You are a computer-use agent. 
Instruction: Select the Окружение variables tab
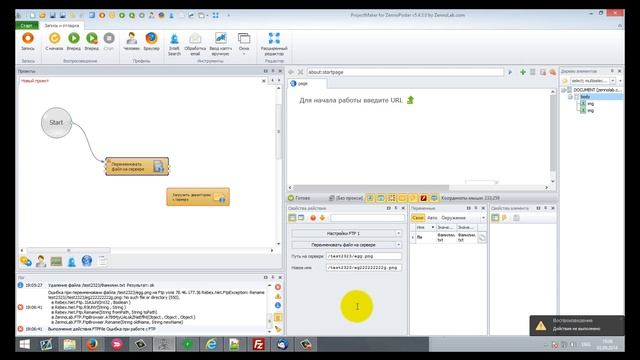coord(453,218)
